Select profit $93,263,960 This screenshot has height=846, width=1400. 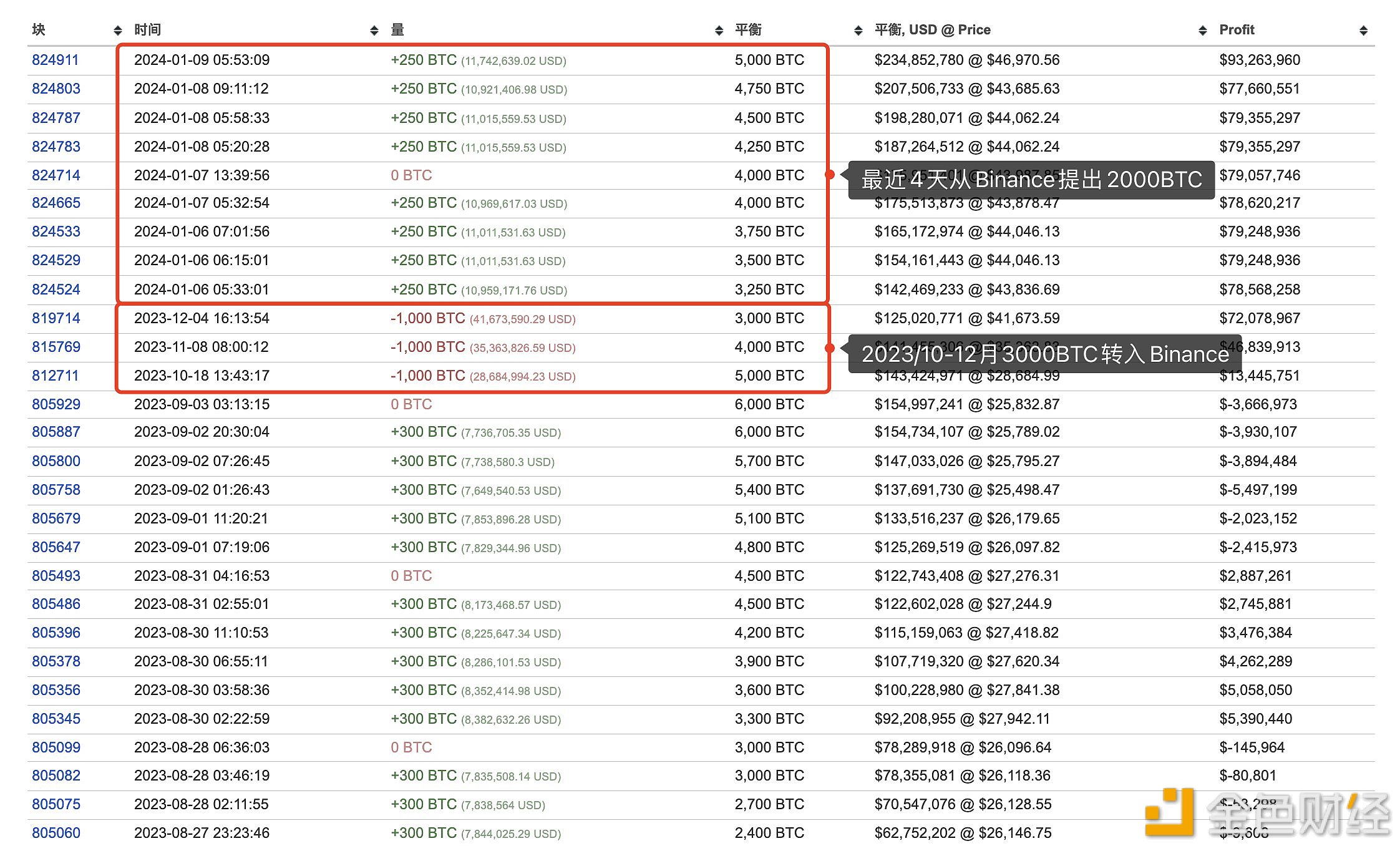(x=1260, y=60)
